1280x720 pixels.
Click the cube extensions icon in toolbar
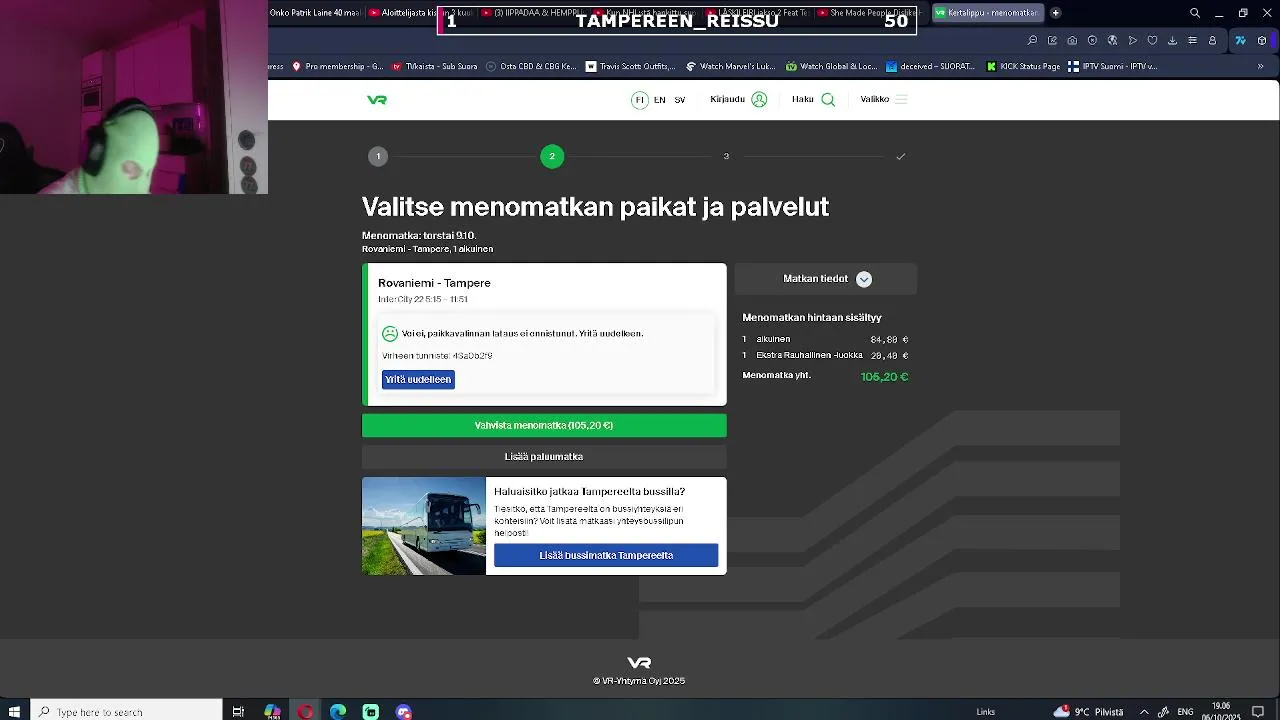click(1262, 41)
